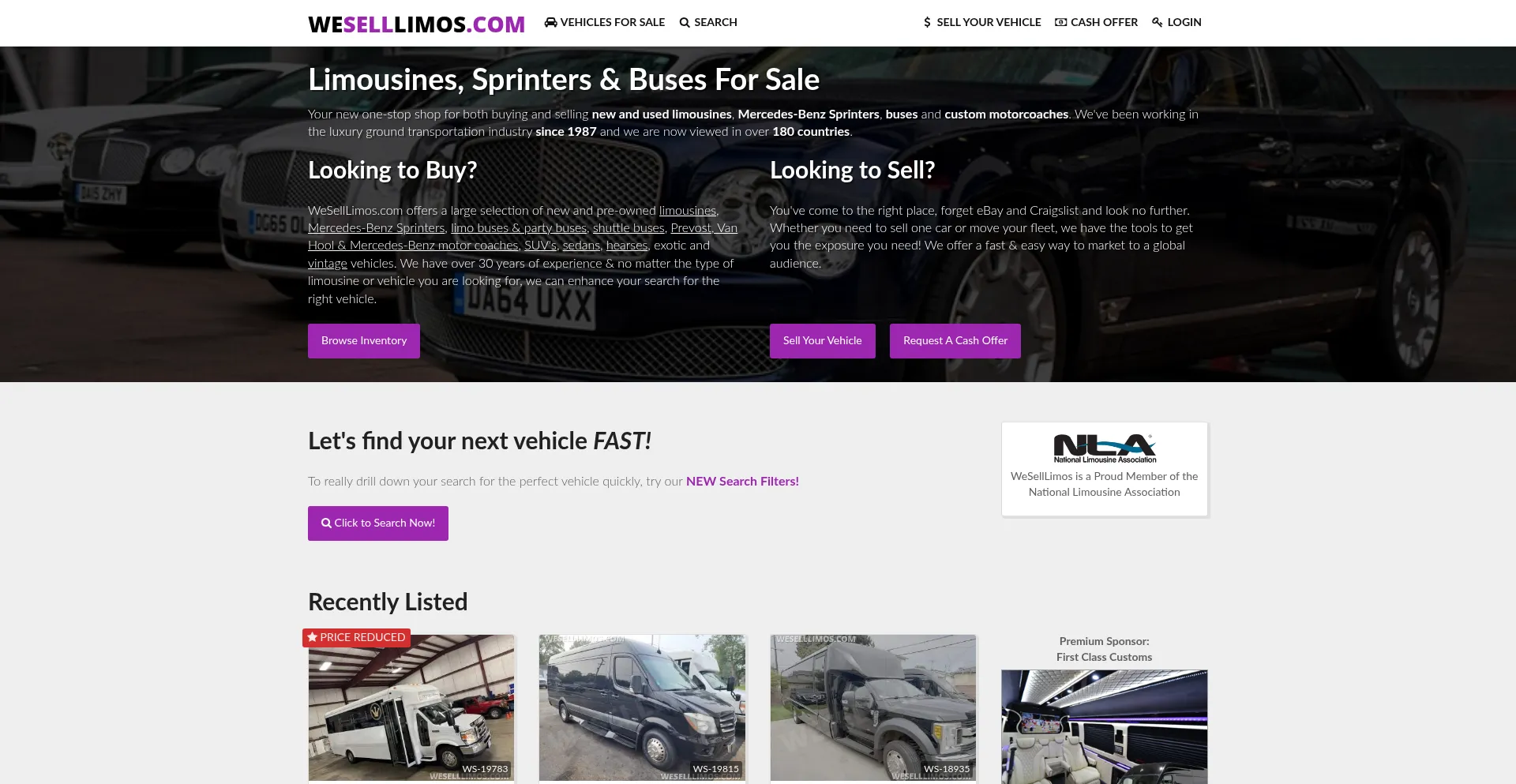Screen dimensions: 1516x784
Task: Click Request A Cash Offer button
Action: 955,341
